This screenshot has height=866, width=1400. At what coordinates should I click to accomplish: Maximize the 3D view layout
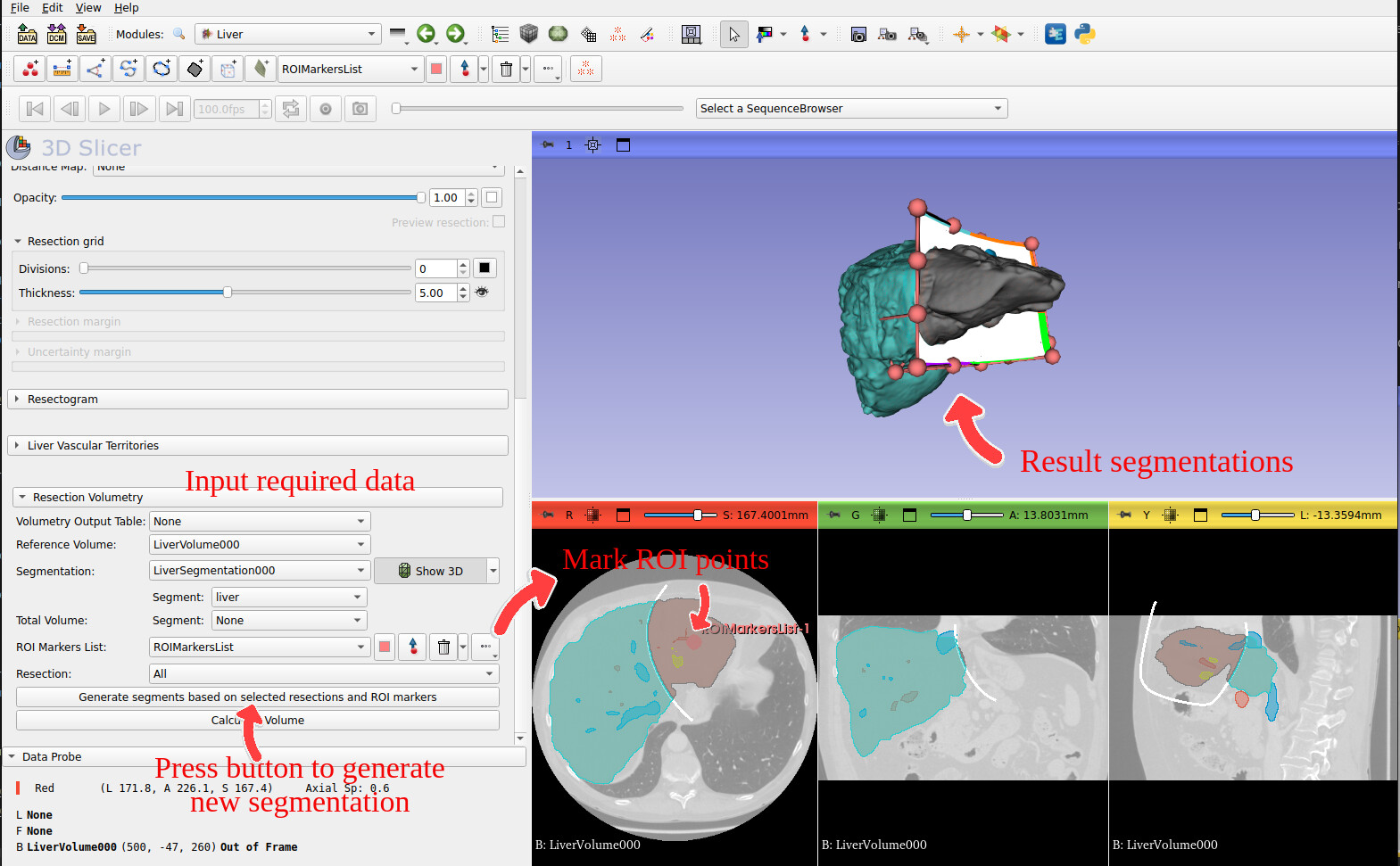coord(623,144)
